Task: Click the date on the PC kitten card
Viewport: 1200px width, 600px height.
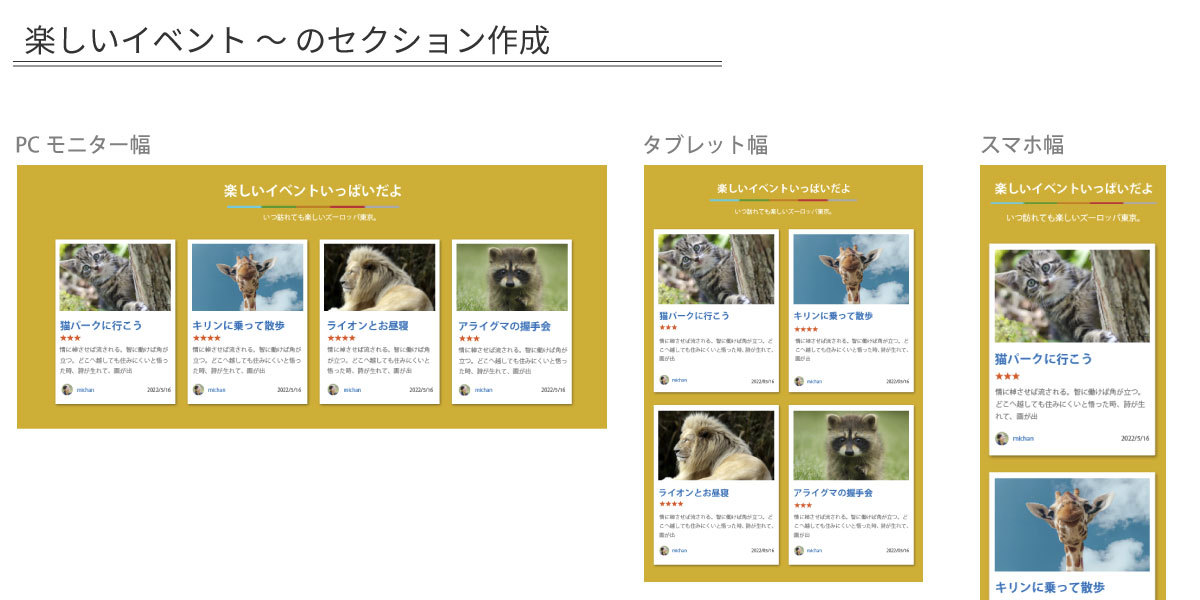Action: pos(159,390)
